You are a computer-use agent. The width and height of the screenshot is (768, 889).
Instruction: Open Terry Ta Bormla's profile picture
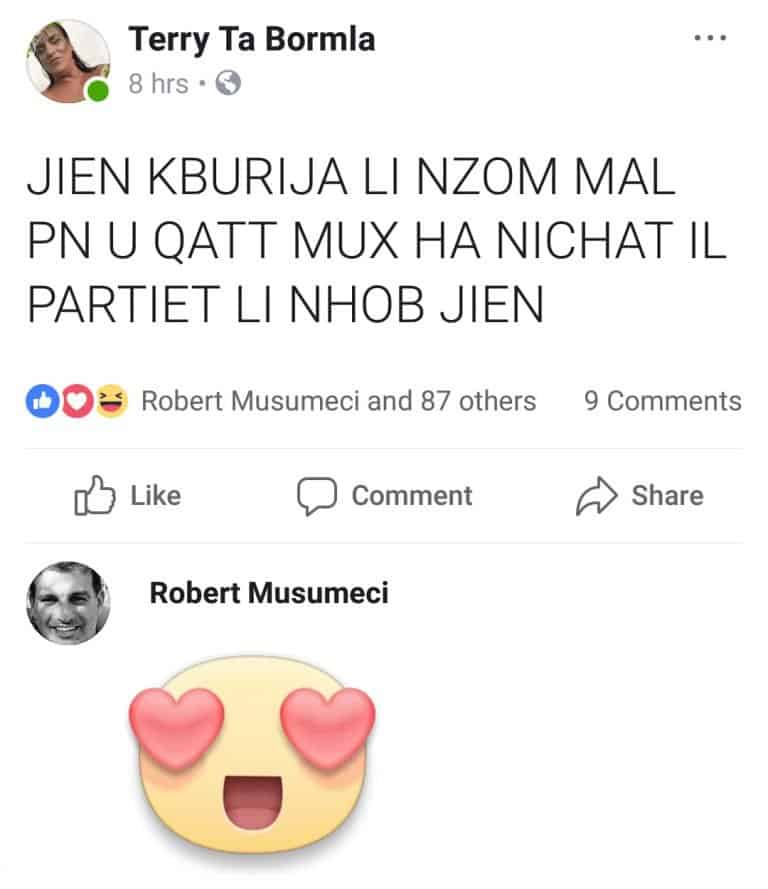pos(68,61)
